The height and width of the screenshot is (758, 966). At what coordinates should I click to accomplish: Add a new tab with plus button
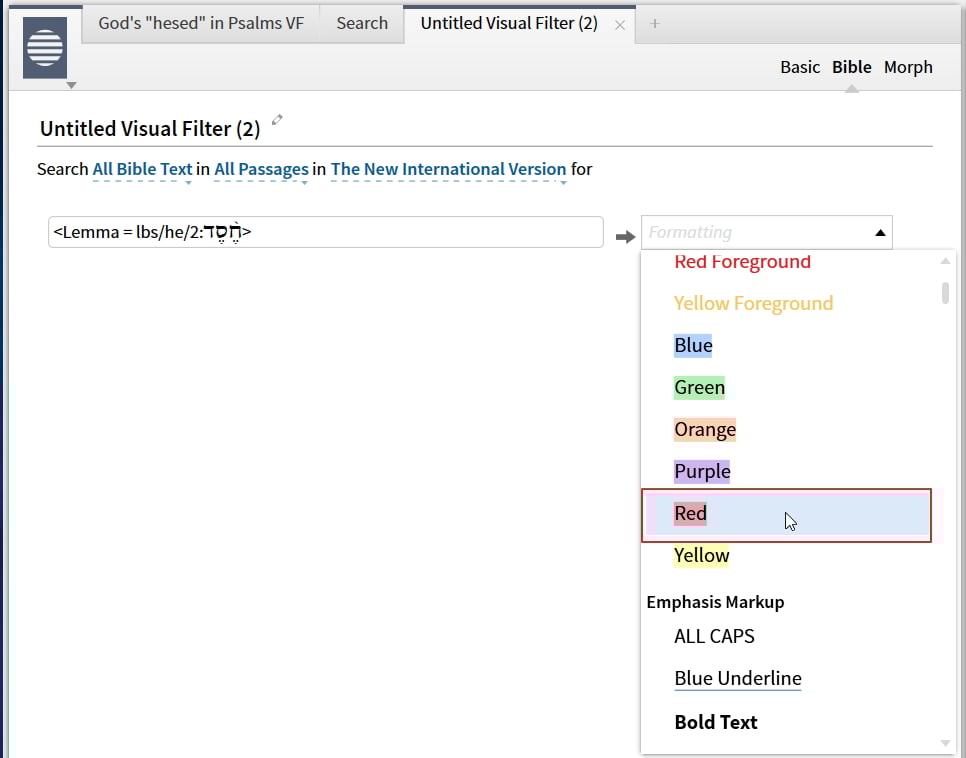click(x=655, y=23)
